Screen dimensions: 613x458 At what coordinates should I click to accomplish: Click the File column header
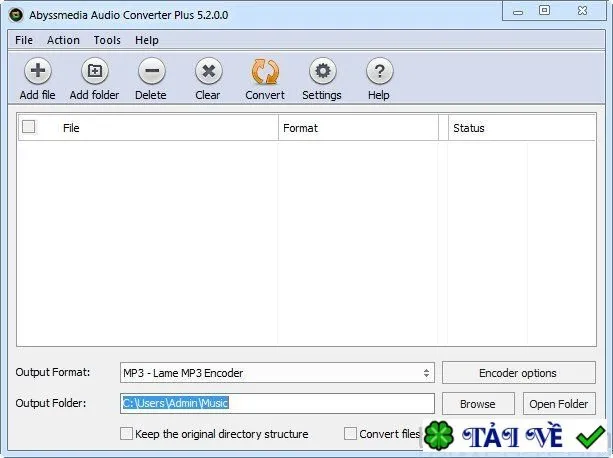tap(148, 128)
